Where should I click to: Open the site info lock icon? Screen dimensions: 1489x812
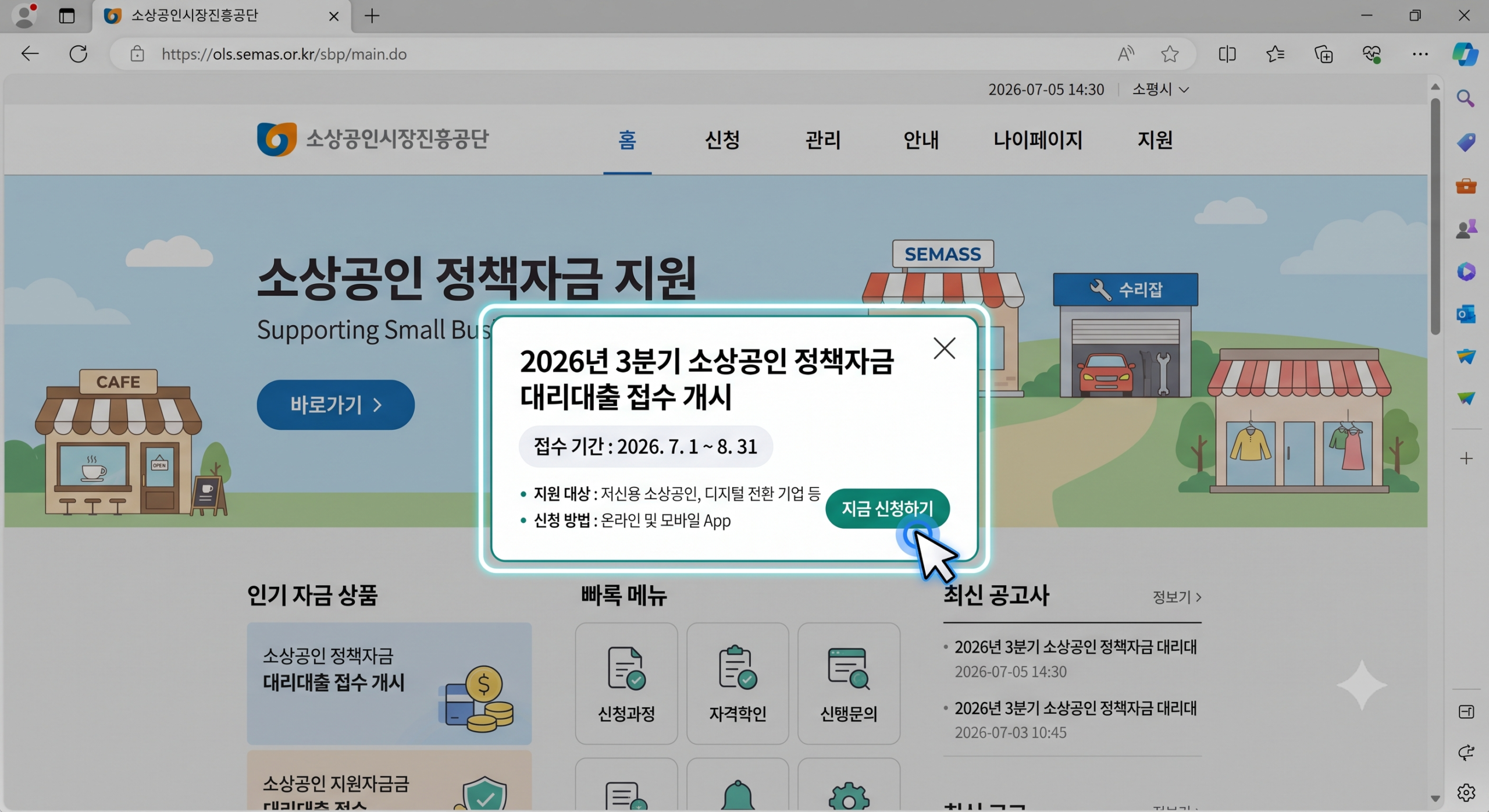tap(137, 54)
